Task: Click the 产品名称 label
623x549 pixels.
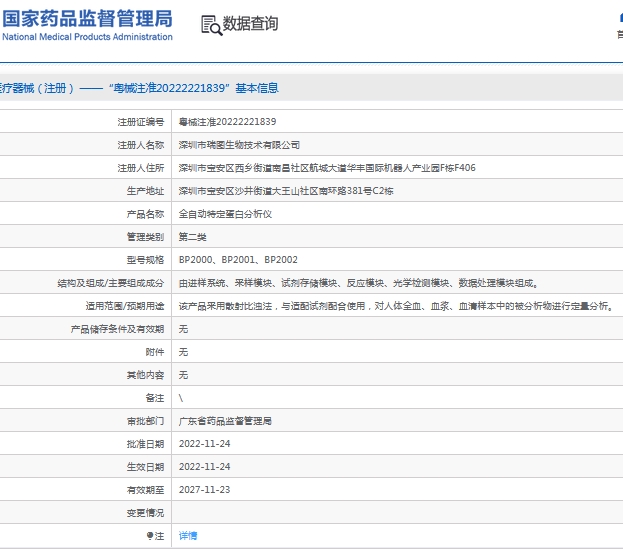Action: 145,214
